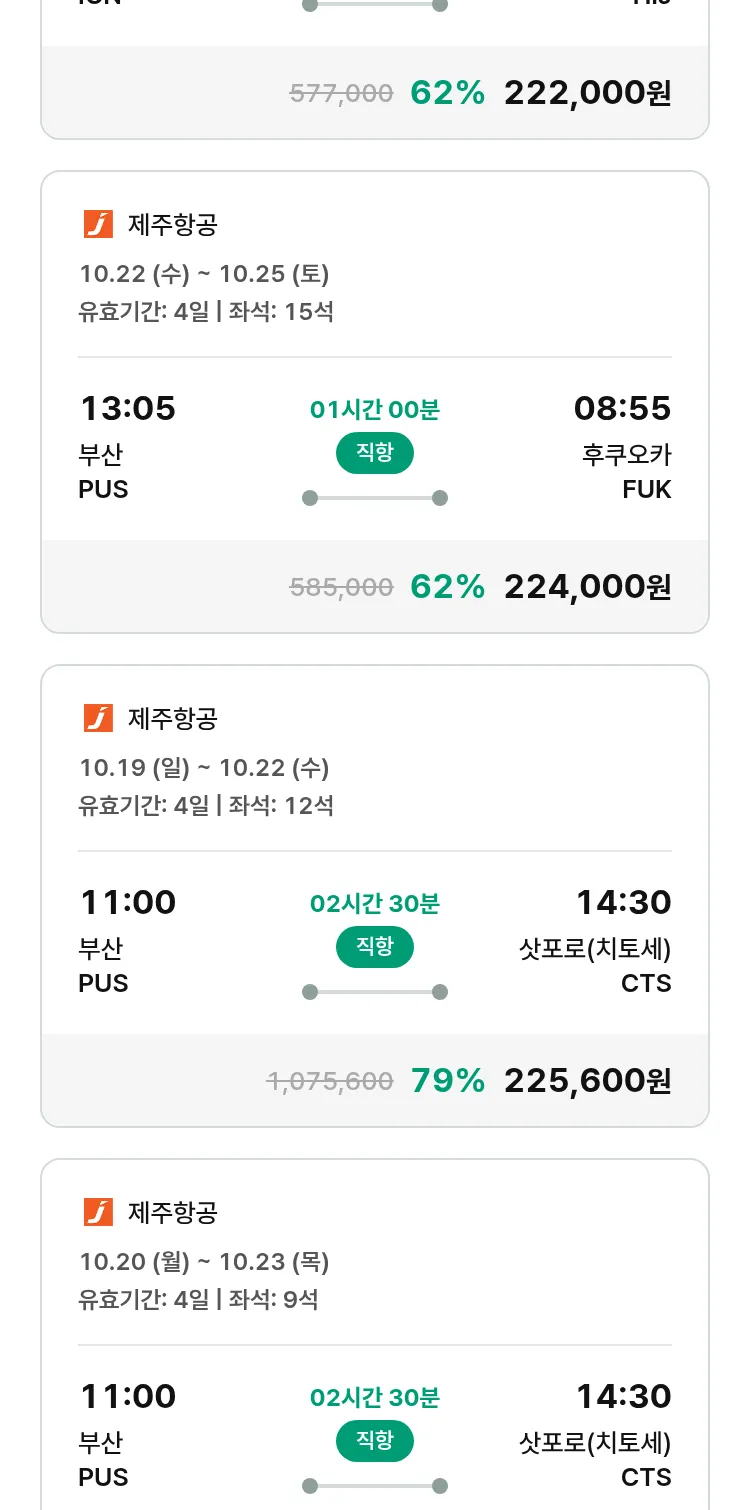This screenshot has width=750, height=1510.
Task: Tap the struck-through 585,000 original price
Action: (x=341, y=588)
